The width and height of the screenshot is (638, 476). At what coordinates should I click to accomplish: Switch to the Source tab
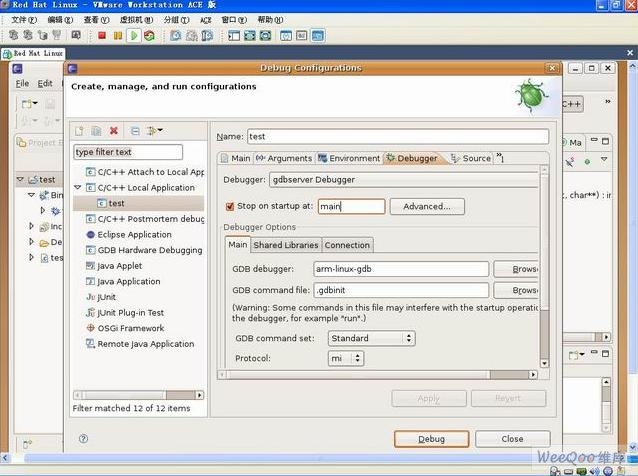(471, 158)
